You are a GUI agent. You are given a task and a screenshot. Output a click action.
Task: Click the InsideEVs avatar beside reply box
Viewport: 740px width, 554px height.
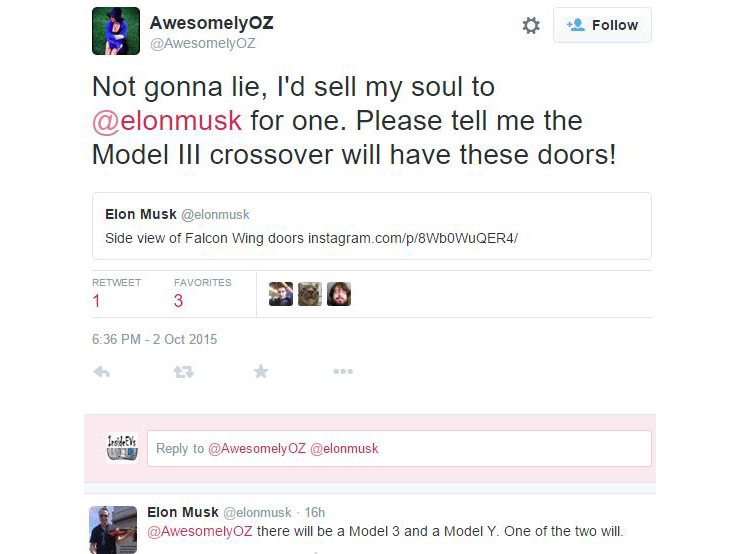[x=122, y=447]
